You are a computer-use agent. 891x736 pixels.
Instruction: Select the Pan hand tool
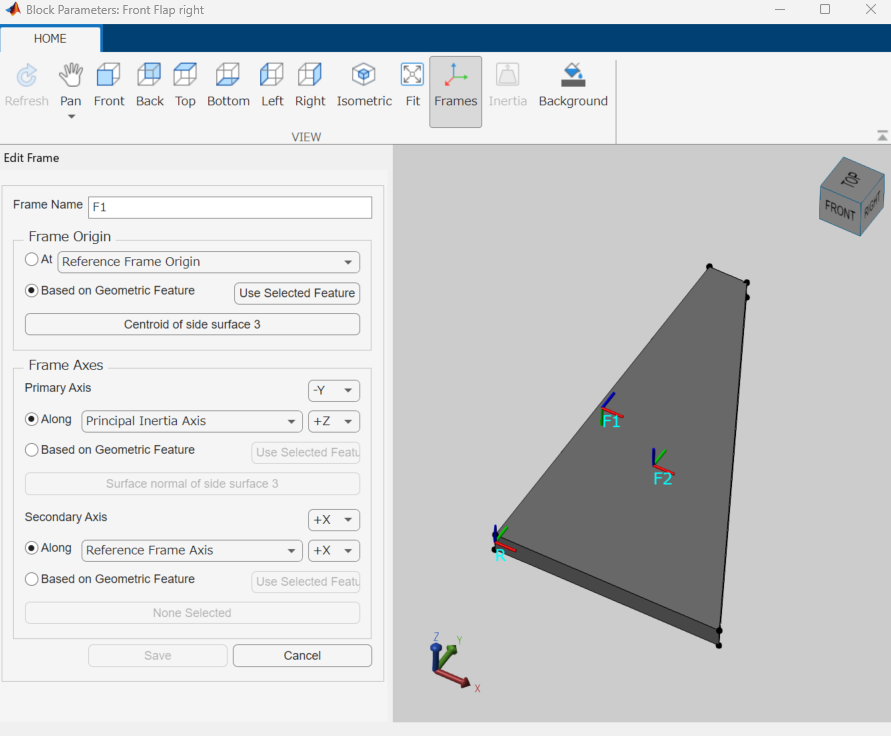pyautogui.click(x=70, y=85)
